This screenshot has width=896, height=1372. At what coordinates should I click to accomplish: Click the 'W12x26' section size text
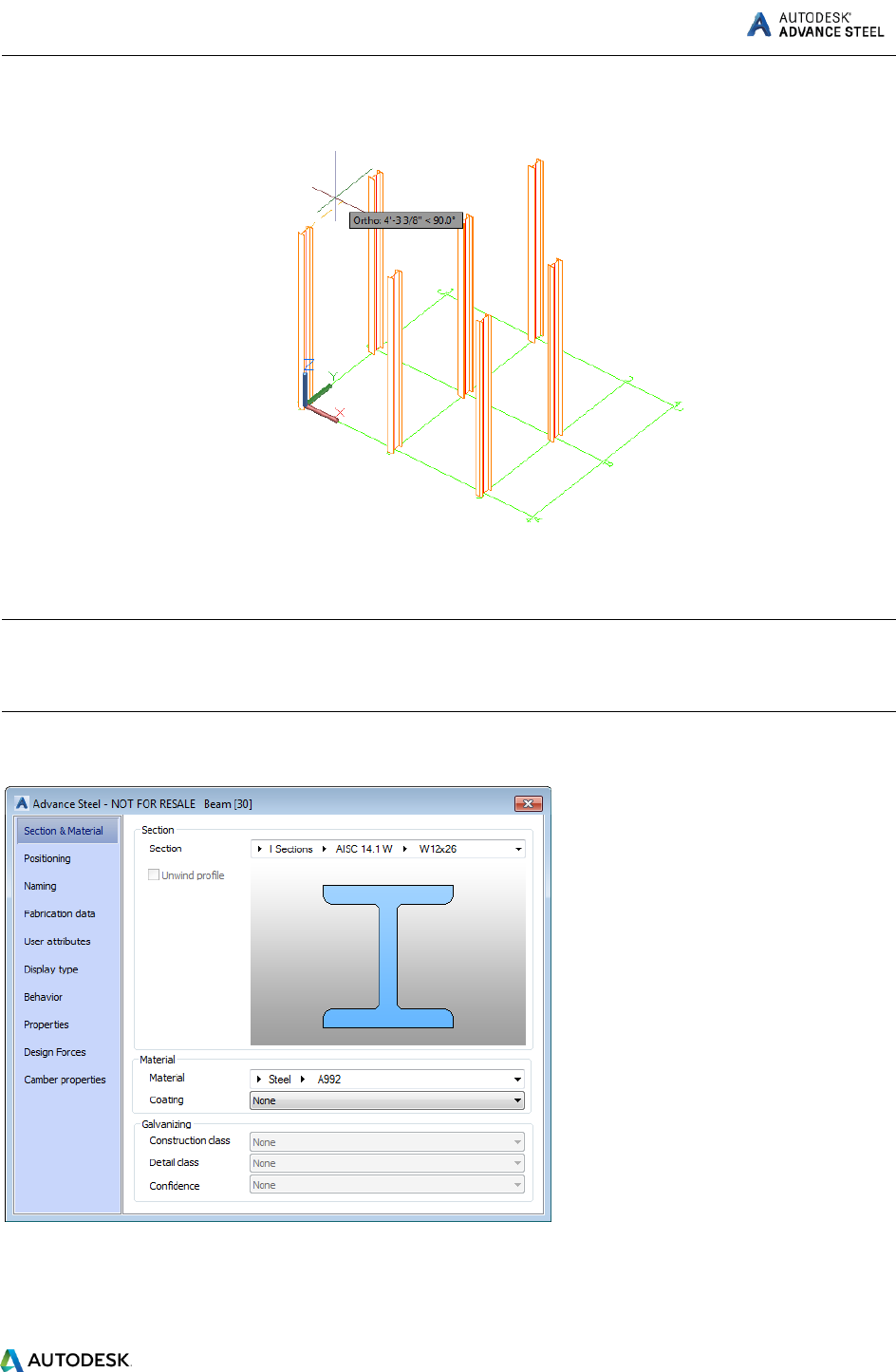[x=438, y=849]
